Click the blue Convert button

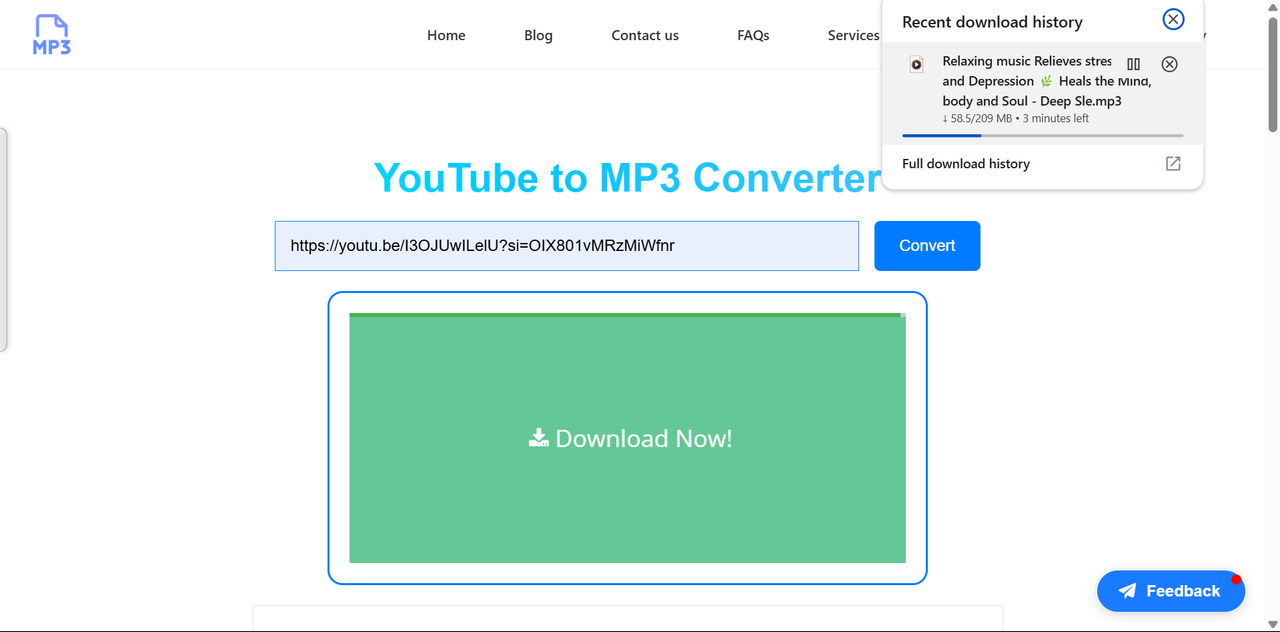click(927, 246)
